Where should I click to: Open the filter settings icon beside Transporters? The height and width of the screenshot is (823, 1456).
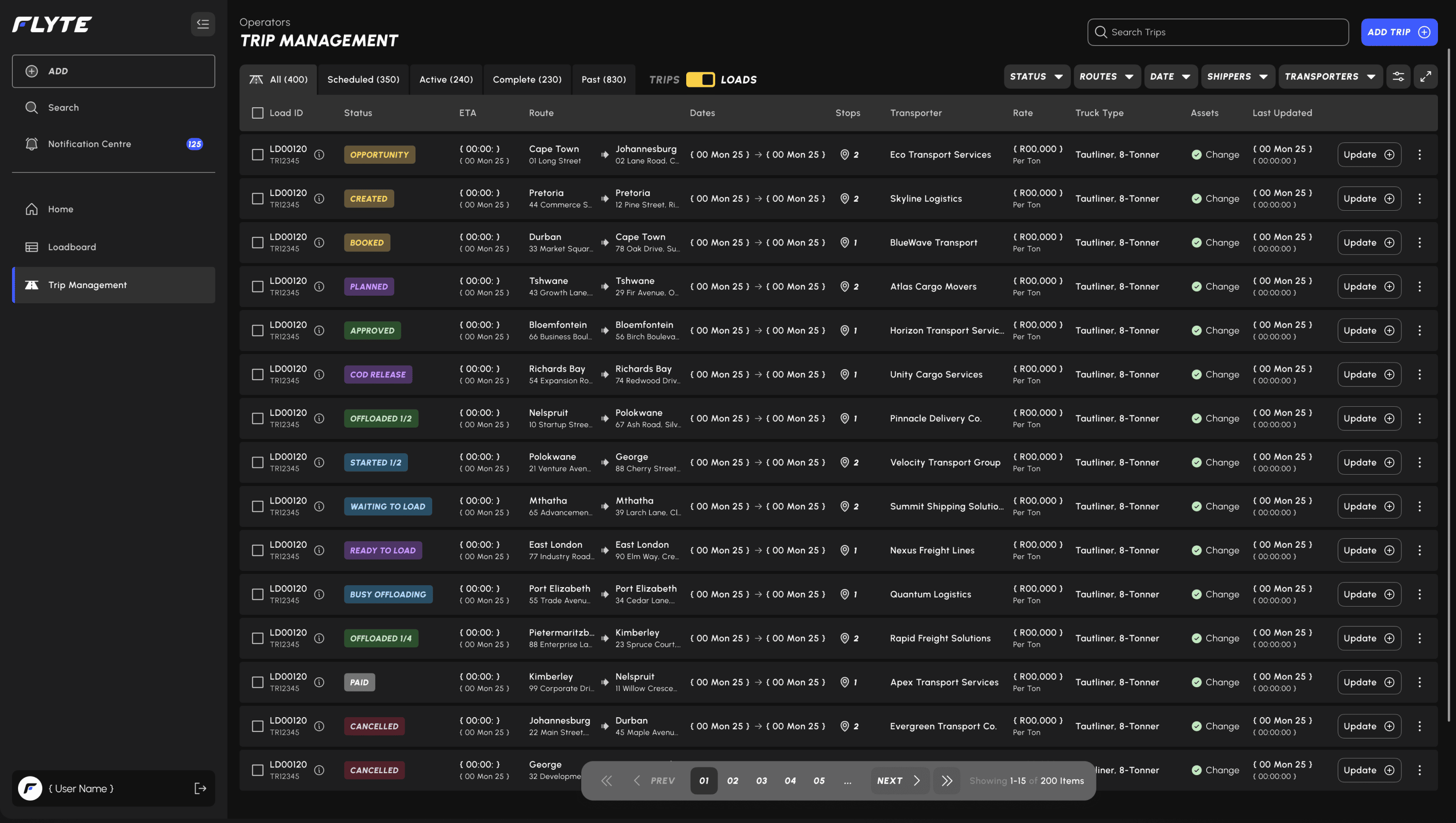(x=1399, y=76)
